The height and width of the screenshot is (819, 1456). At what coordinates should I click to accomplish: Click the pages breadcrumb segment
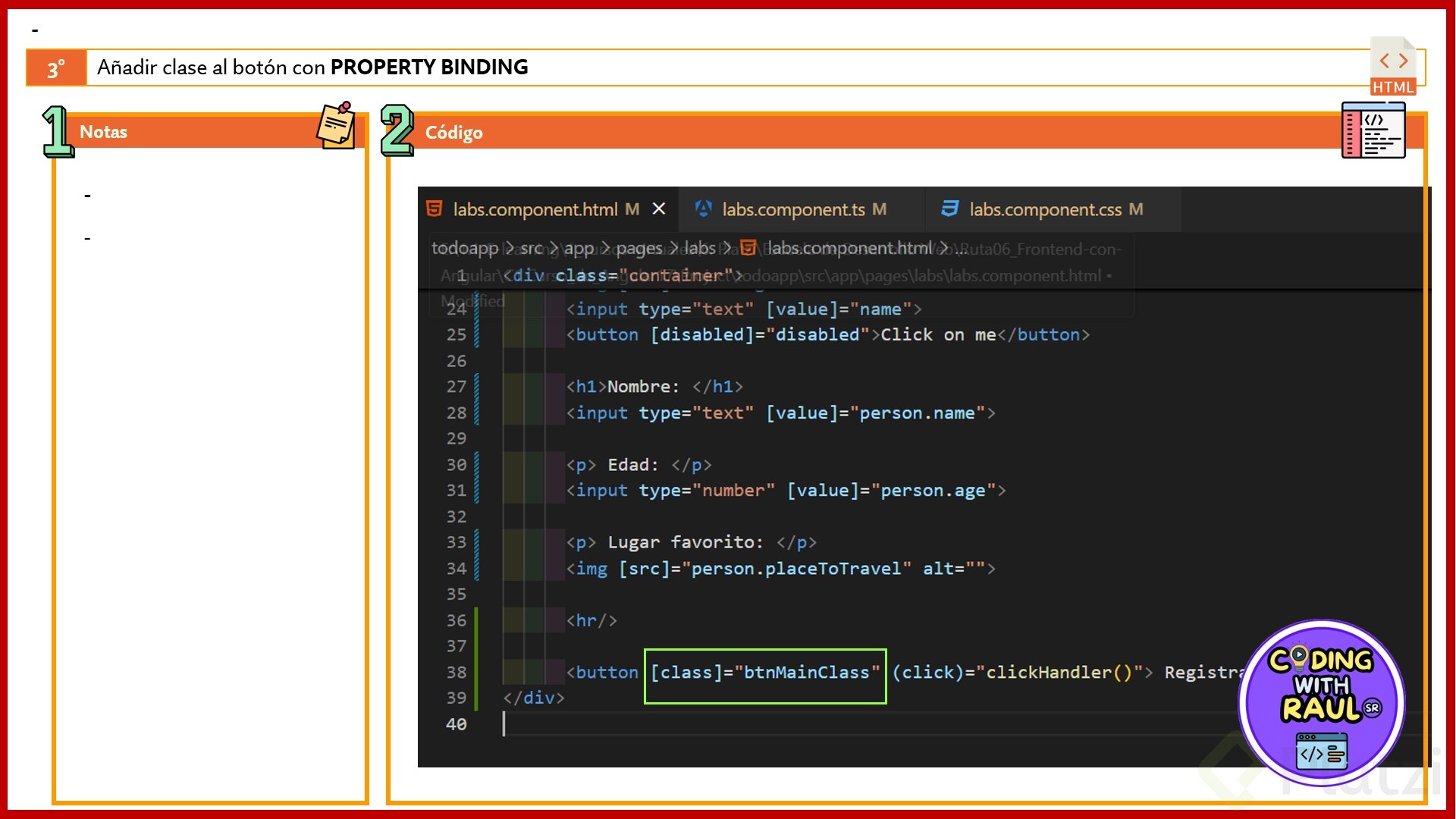[x=639, y=248]
